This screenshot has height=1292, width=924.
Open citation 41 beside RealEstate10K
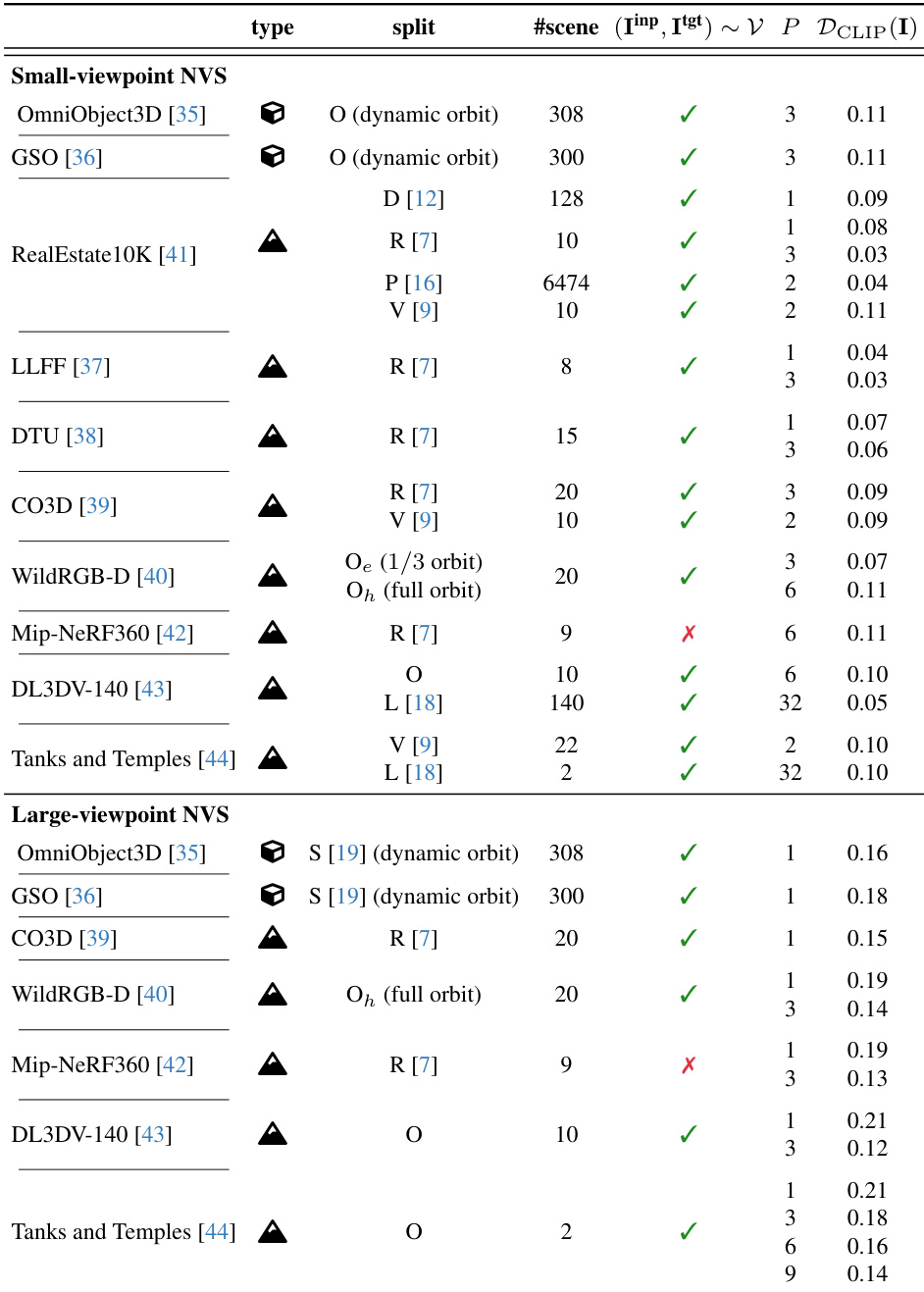click(178, 255)
